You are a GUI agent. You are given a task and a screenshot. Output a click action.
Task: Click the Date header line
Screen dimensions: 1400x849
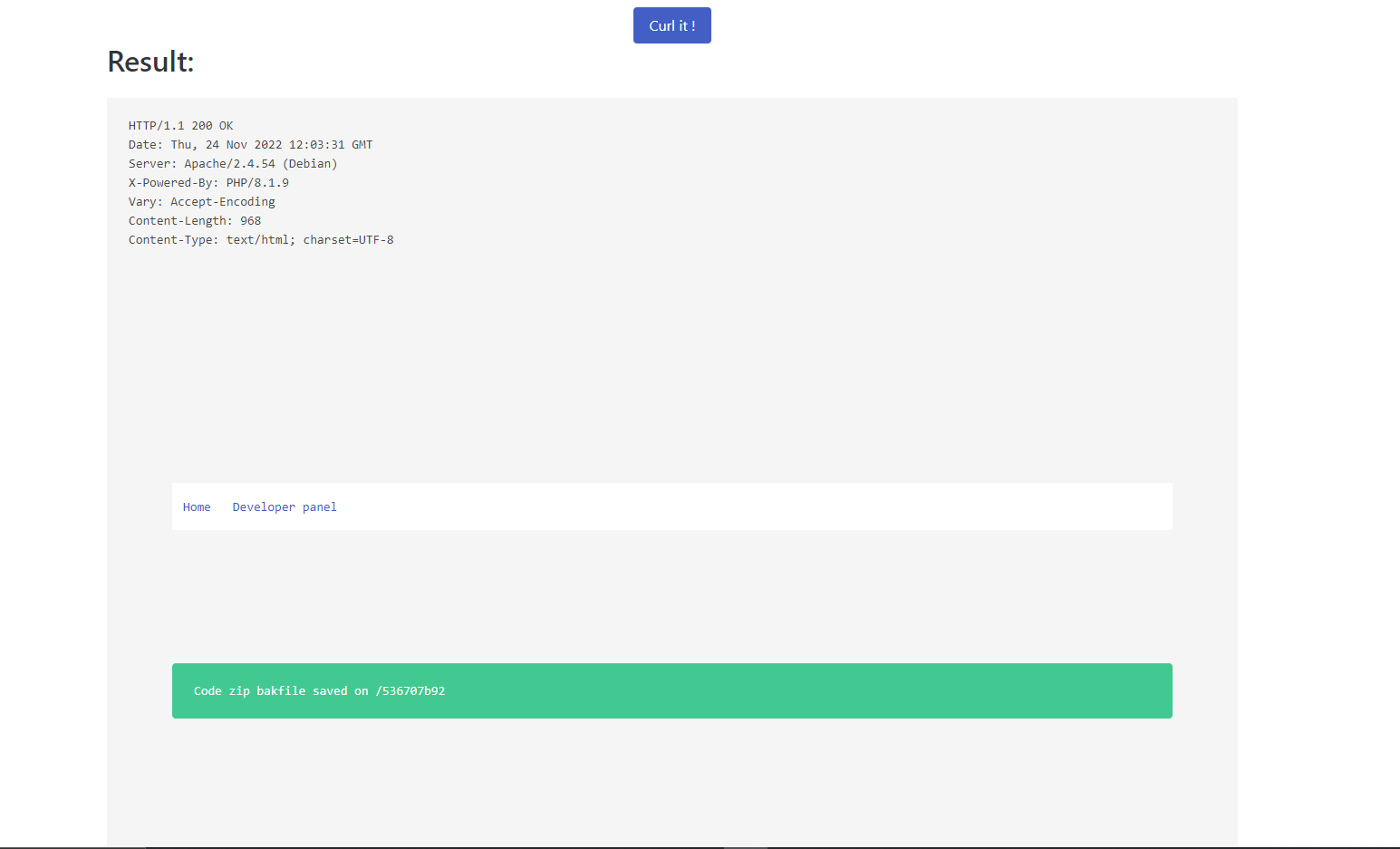click(251, 145)
